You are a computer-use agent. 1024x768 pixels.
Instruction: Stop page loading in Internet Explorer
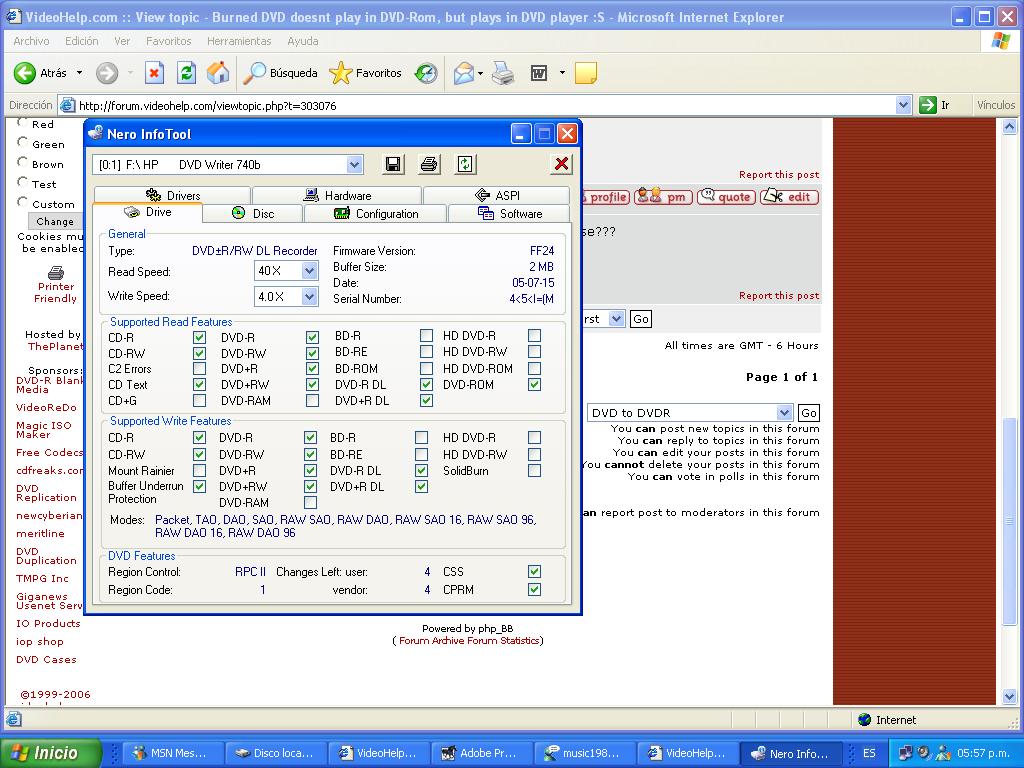pos(154,73)
